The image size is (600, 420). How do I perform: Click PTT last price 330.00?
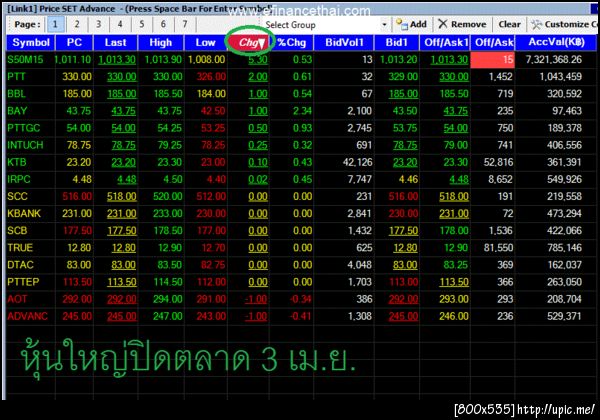click(122, 77)
